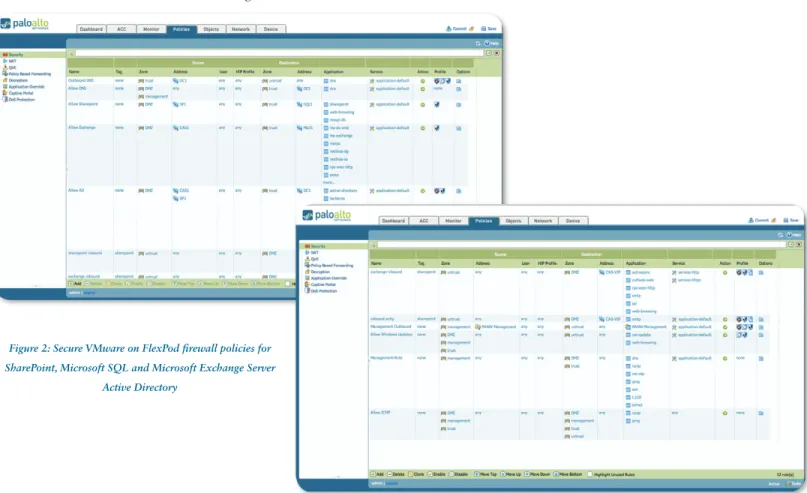Click Move Bottom in front window toolbar

[568, 474]
